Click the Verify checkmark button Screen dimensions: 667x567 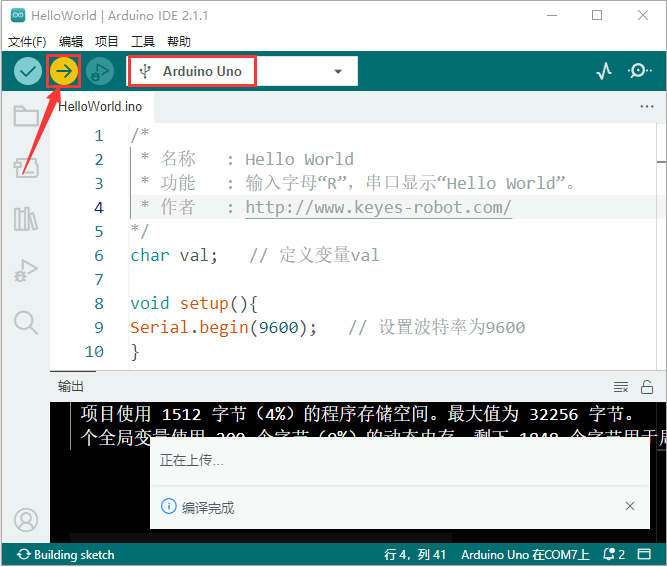tap(28, 71)
